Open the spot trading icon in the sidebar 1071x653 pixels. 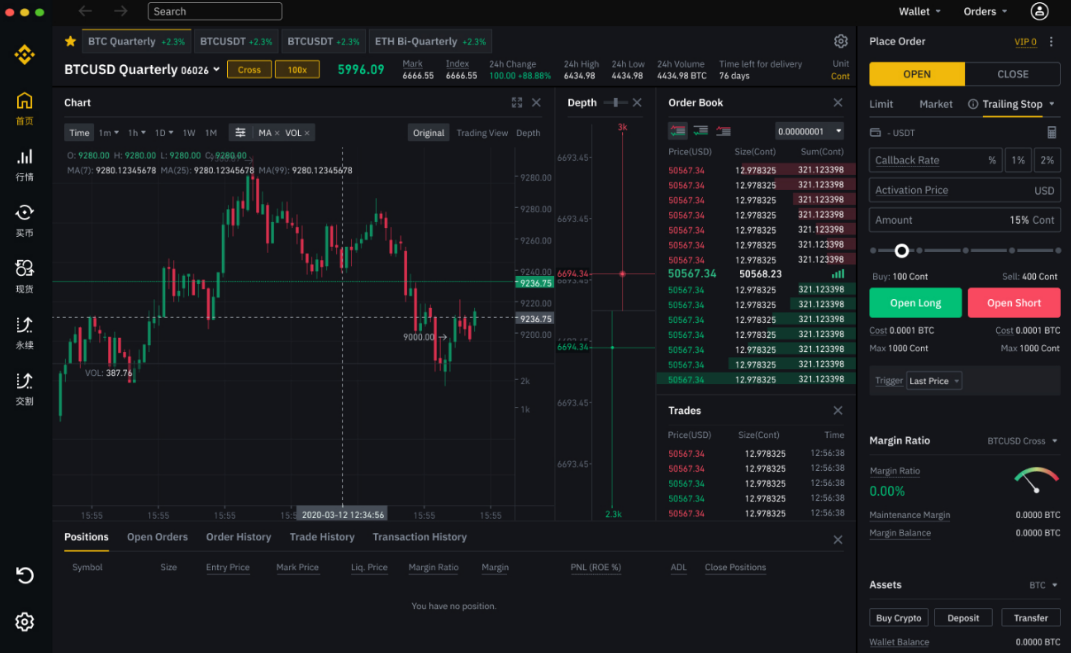[25, 268]
